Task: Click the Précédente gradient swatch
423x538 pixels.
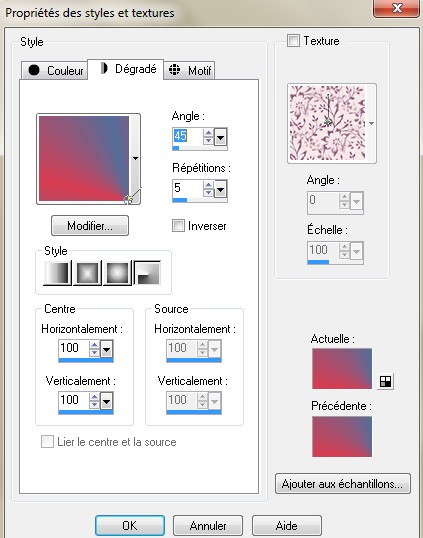Action: [x=342, y=436]
